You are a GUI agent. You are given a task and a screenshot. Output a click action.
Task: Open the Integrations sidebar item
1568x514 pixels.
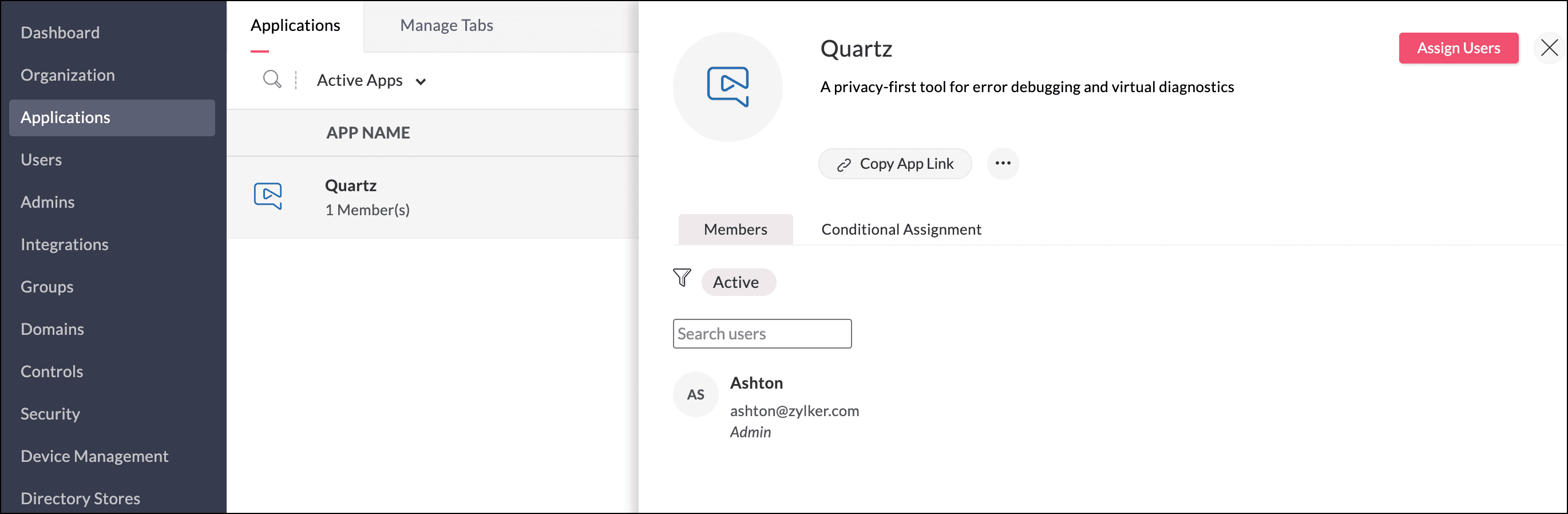65,244
